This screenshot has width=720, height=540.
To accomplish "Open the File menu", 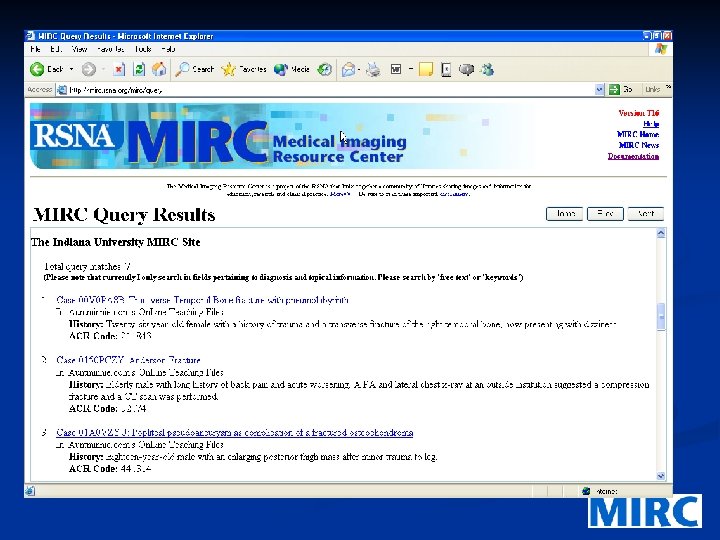I will click(35, 49).
